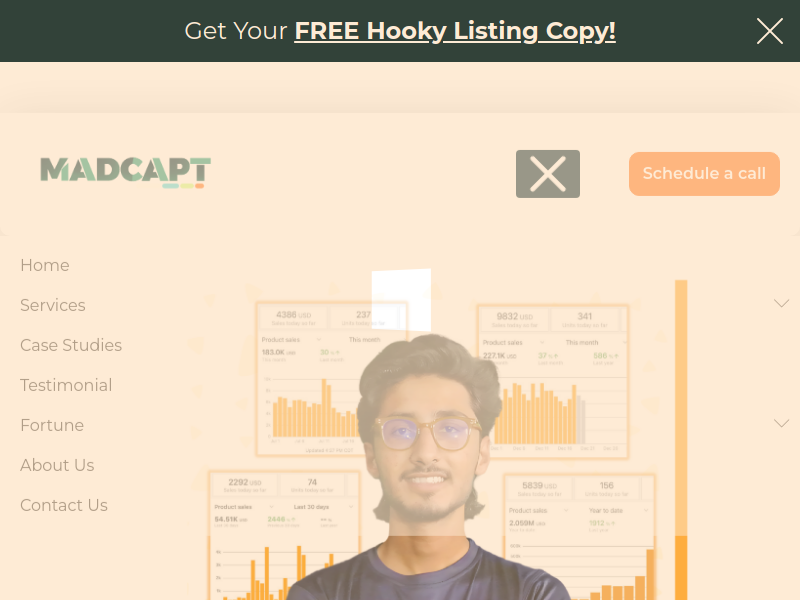800x600 pixels.
Task: Go to the Home menu item
Action: click(45, 265)
